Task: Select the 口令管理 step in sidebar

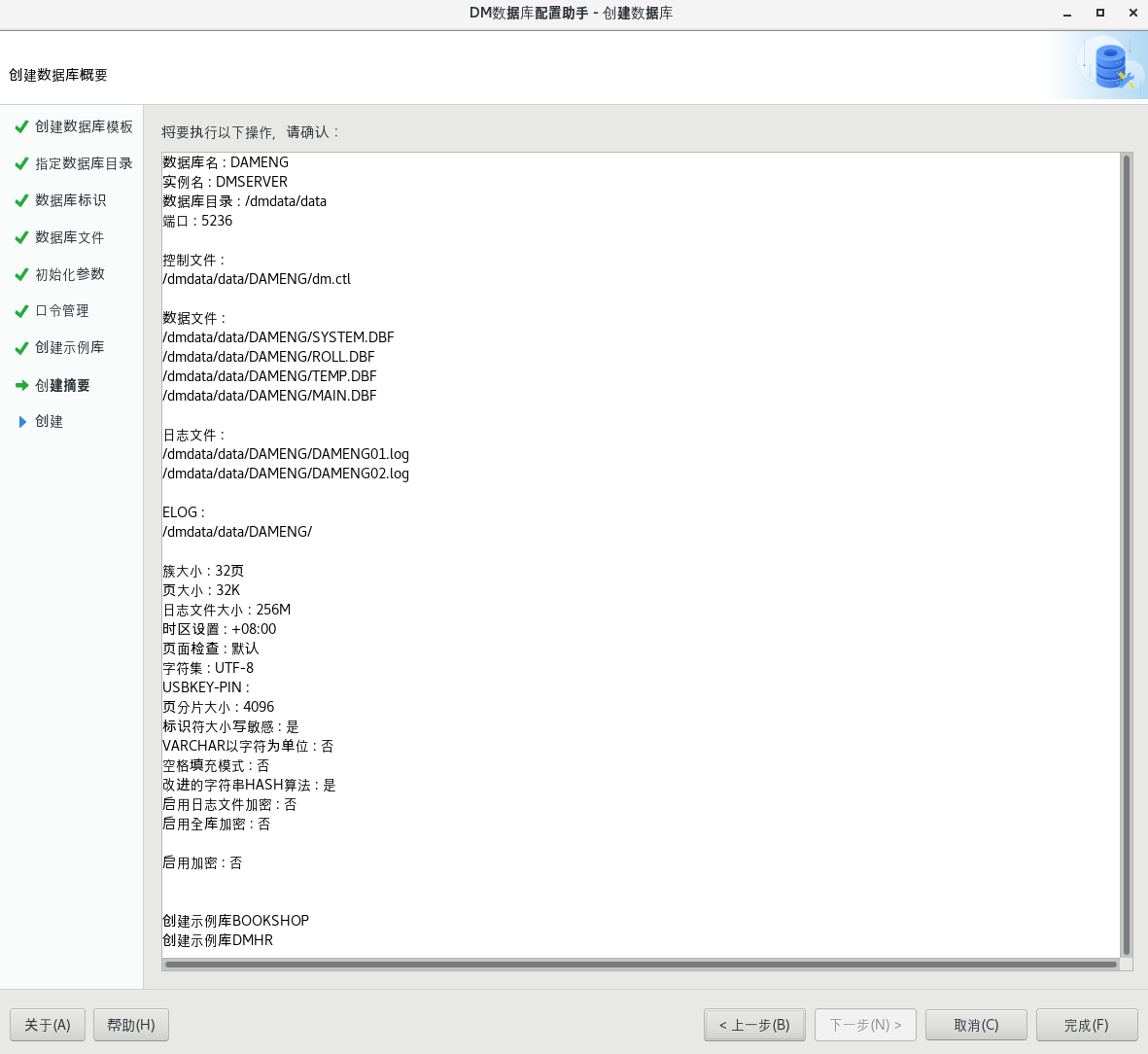Action: pos(61,311)
